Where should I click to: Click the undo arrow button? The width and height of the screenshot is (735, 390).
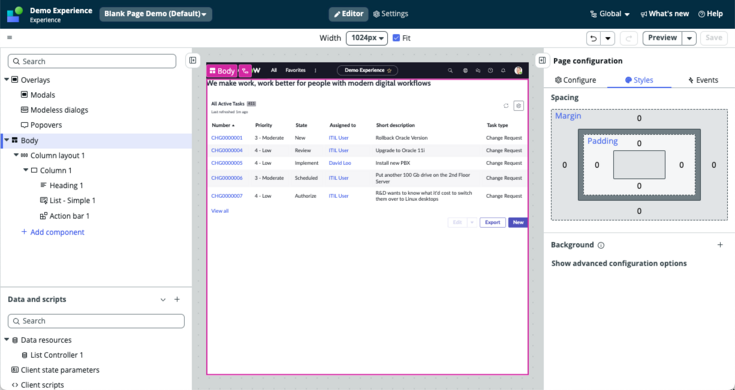(x=593, y=38)
